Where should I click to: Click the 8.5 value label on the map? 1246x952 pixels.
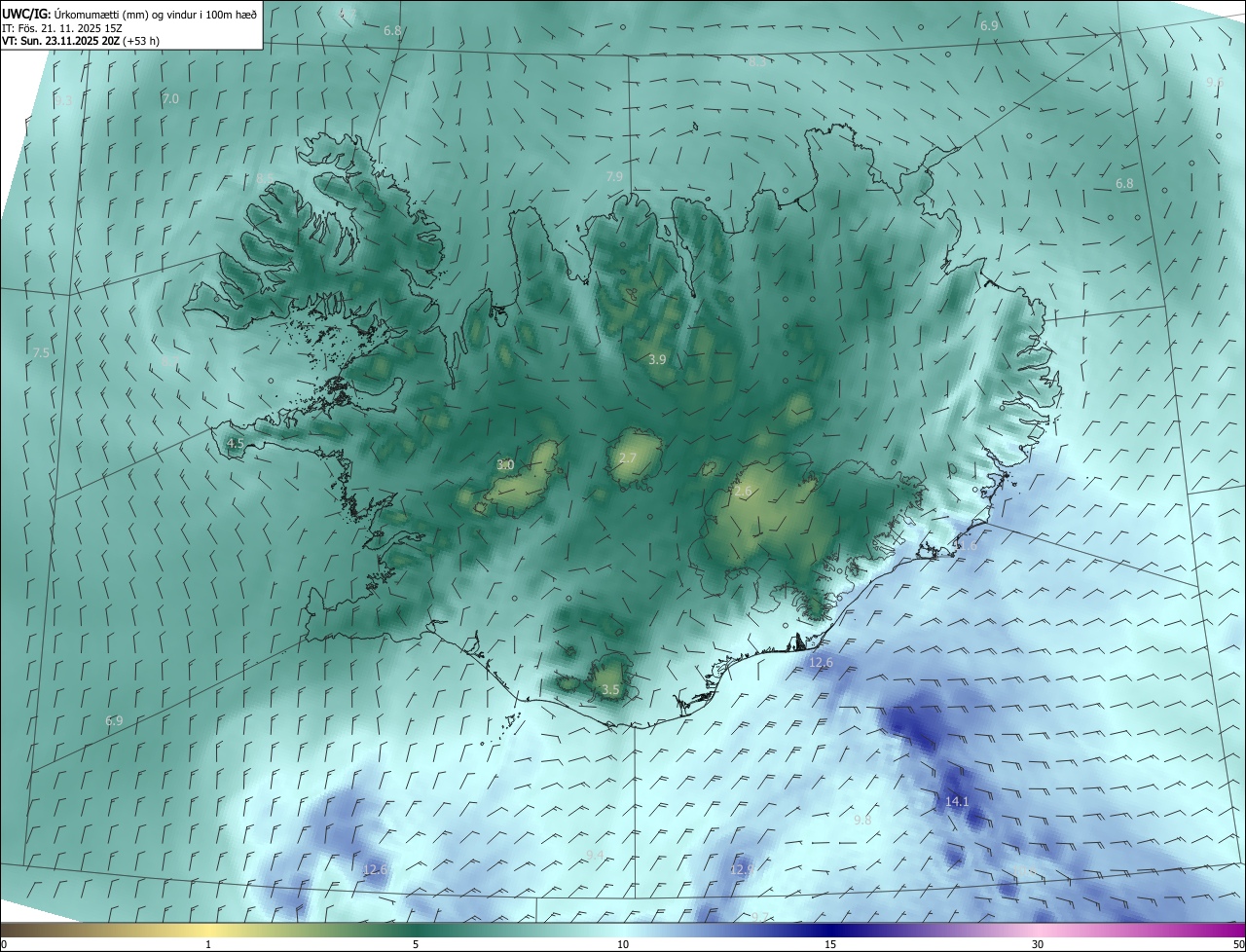pos(265,178)
